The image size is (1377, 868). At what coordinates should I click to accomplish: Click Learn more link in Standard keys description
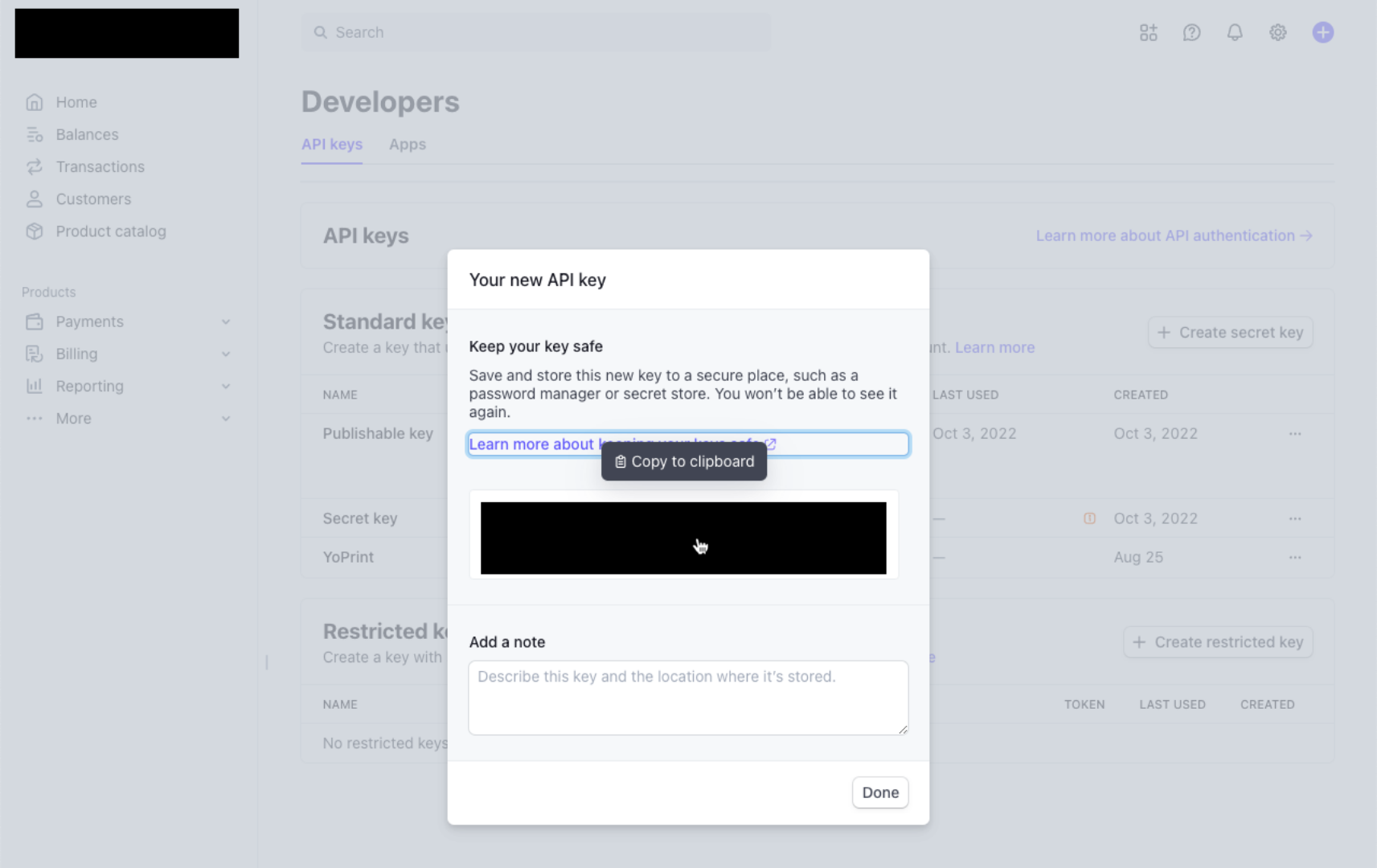(x=994, y=347)
